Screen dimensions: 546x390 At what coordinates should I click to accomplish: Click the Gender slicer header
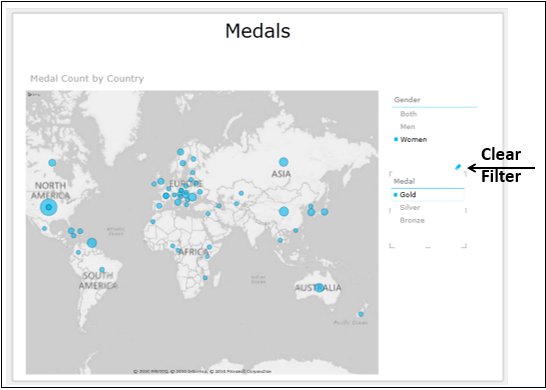pos(407,100)
